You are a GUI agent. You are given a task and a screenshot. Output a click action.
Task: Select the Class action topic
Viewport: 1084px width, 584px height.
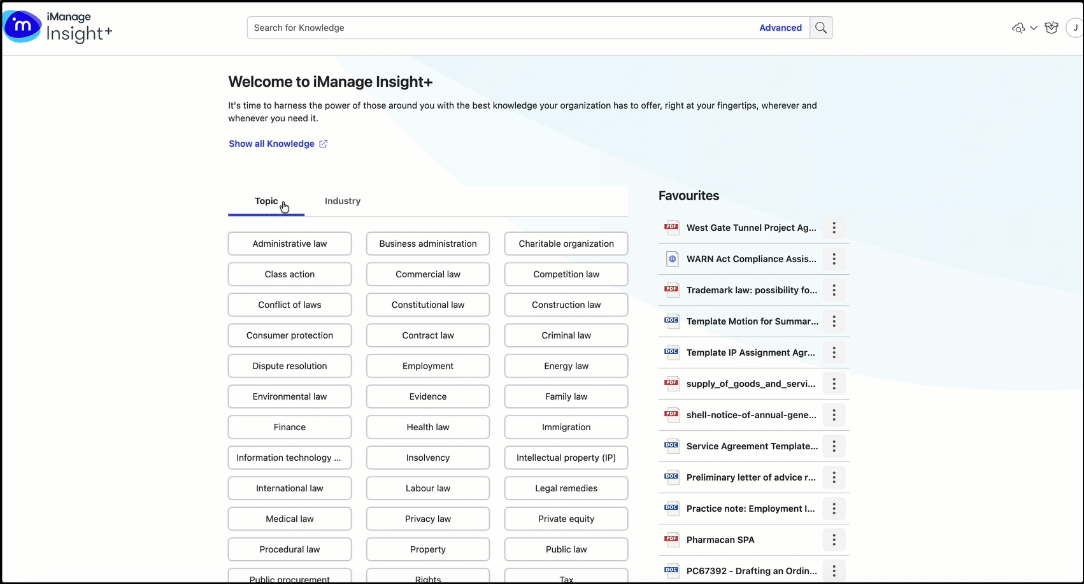(x=290, y=274)
